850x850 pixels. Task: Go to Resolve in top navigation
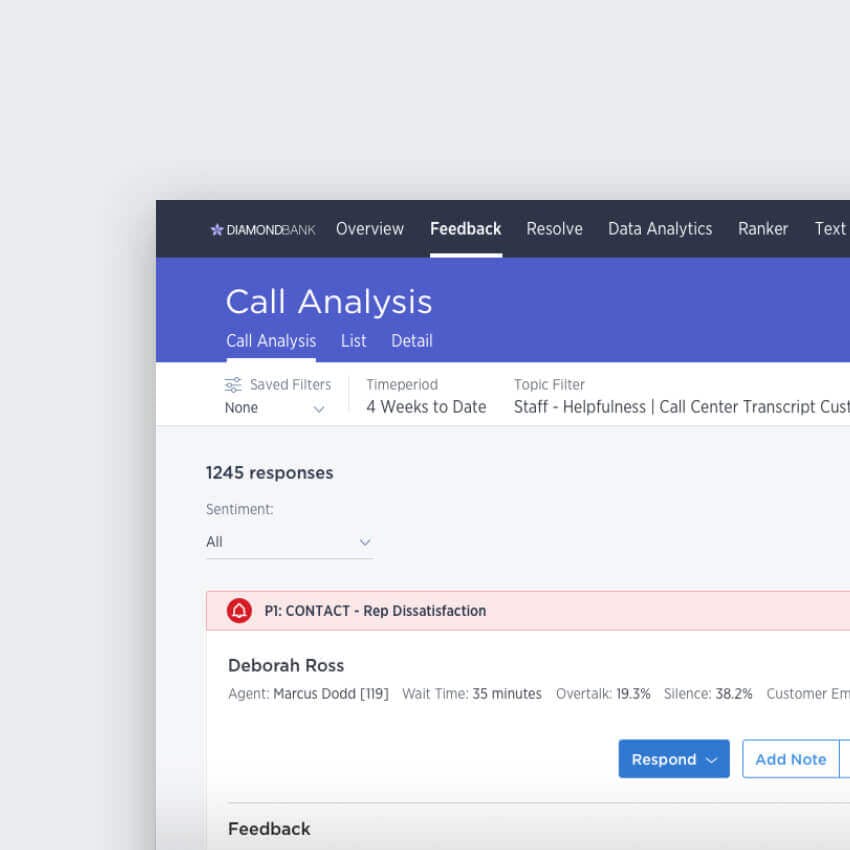pos(554,229)
